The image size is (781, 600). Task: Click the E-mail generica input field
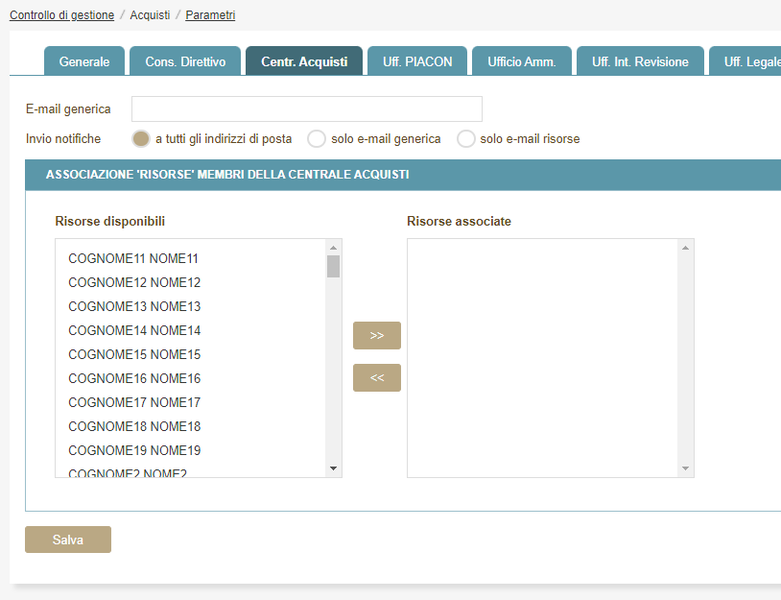coord(306,109)
